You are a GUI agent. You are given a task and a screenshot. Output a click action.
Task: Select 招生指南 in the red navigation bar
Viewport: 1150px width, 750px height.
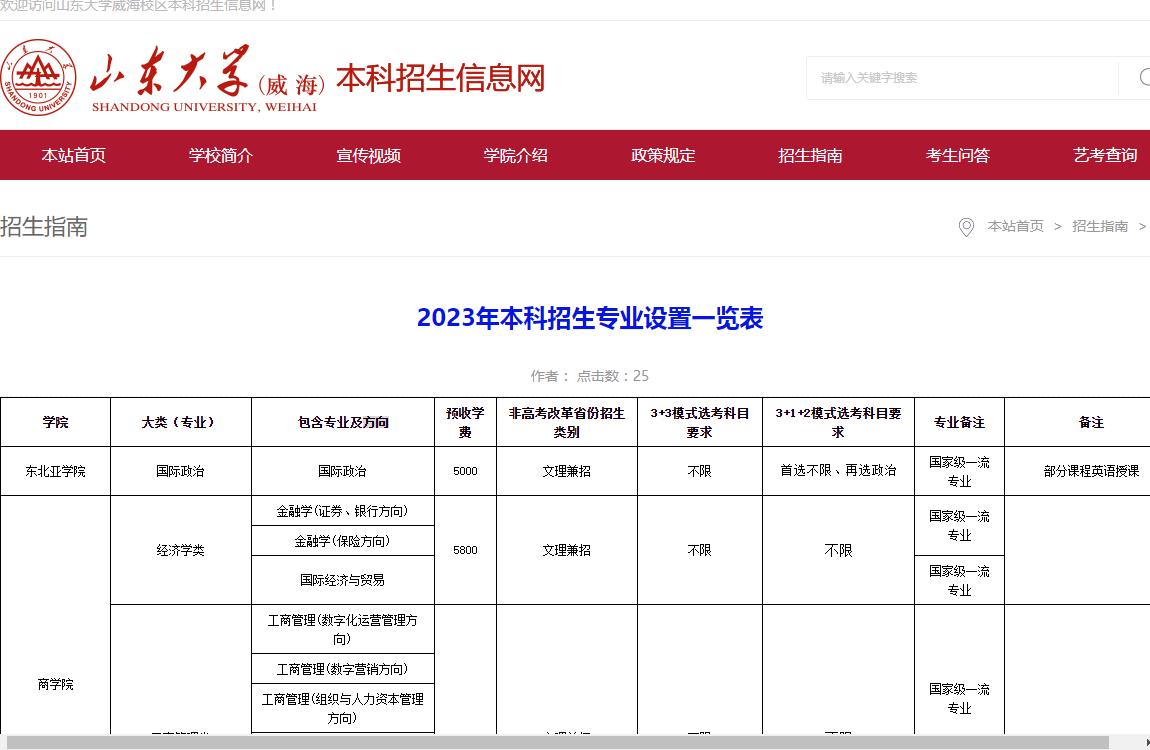pos(810,155)
